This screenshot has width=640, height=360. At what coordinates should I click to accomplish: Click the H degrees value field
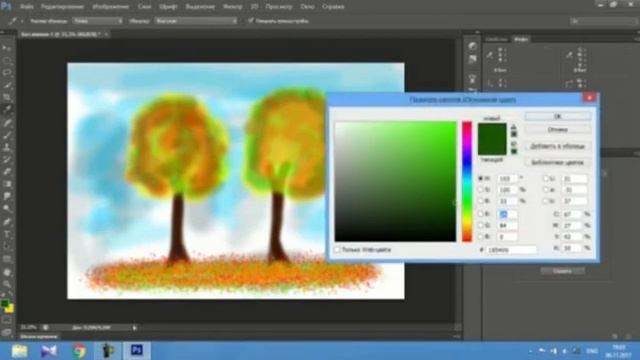coord(507,178)
